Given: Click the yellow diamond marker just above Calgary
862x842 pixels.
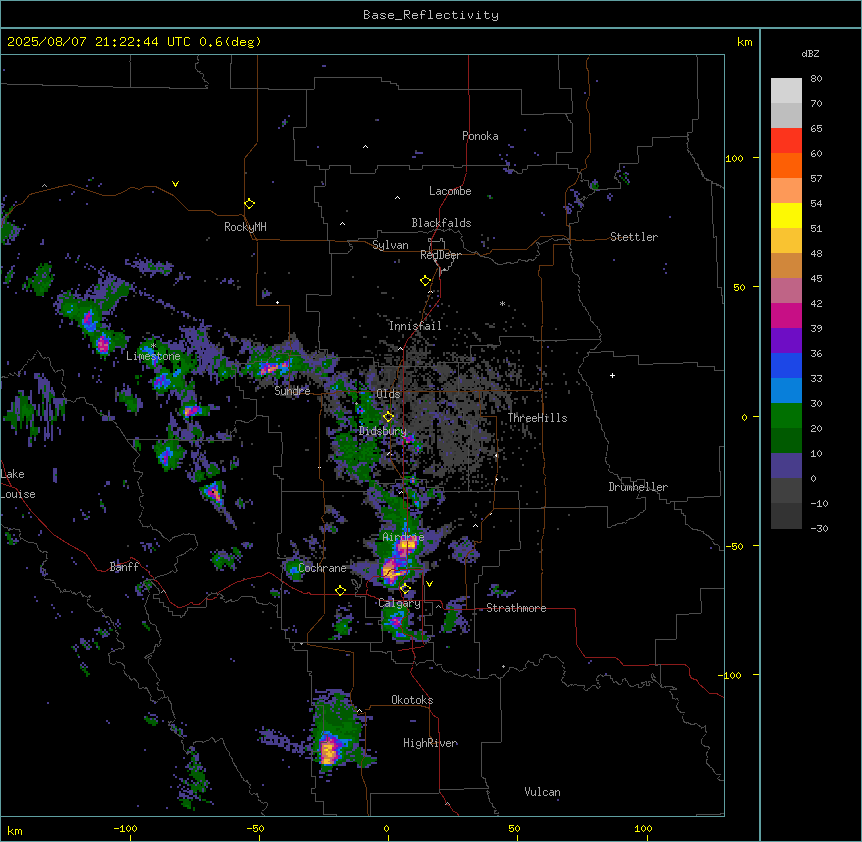Looking at the screenshot, I should 405,589.
